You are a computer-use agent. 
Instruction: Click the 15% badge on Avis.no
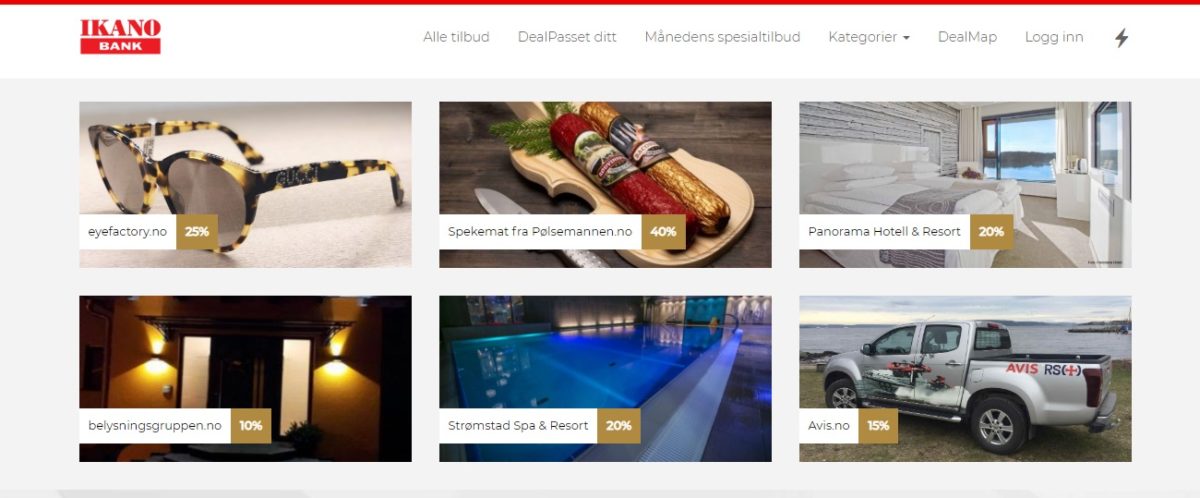click(x=878, y=425)
